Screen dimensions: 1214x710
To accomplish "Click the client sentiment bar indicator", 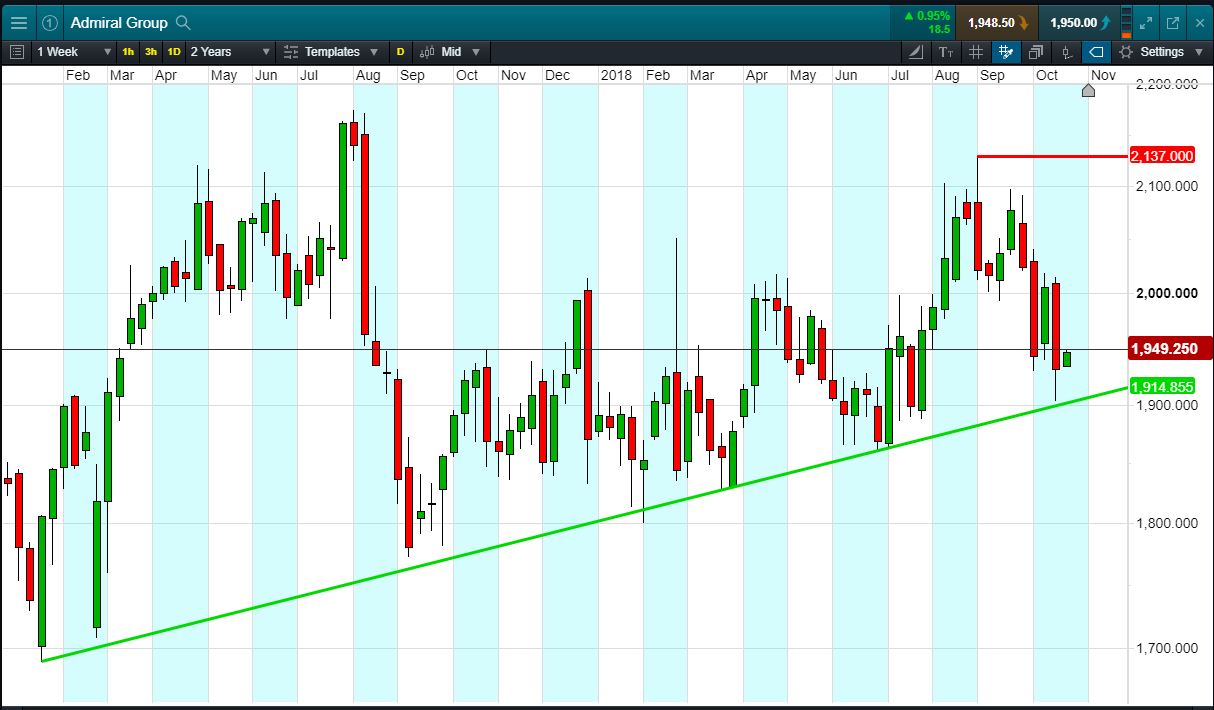I will (x=1127, y=22).
